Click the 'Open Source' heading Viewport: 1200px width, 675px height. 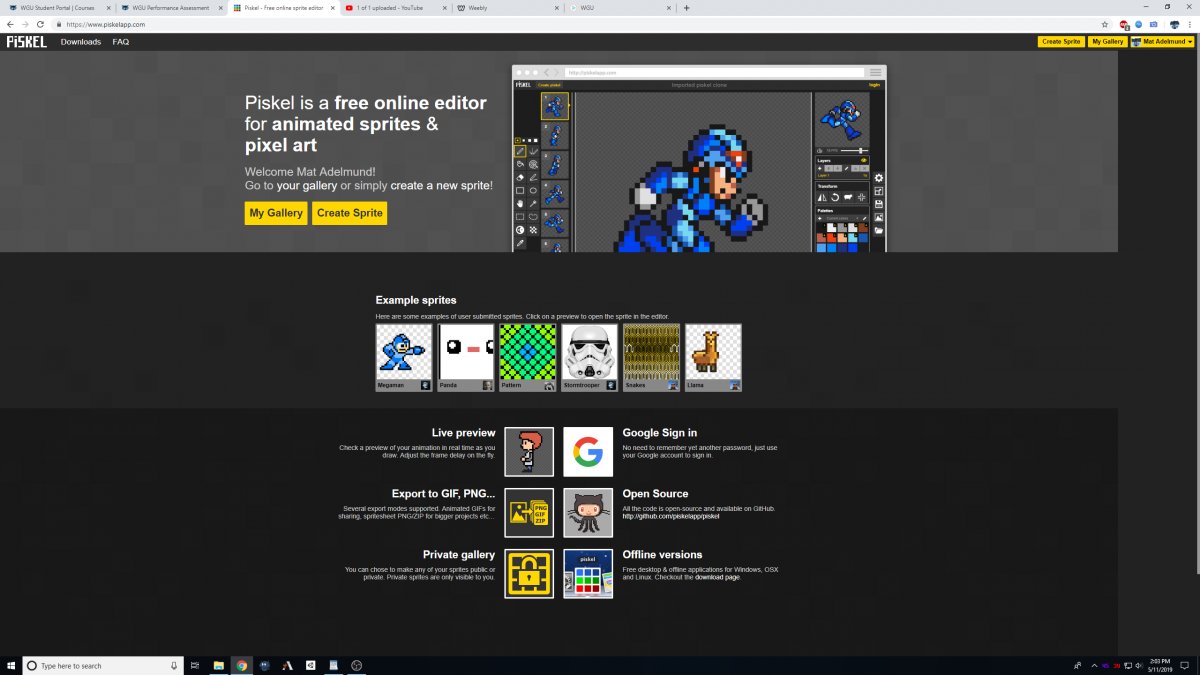coord(656,494)
